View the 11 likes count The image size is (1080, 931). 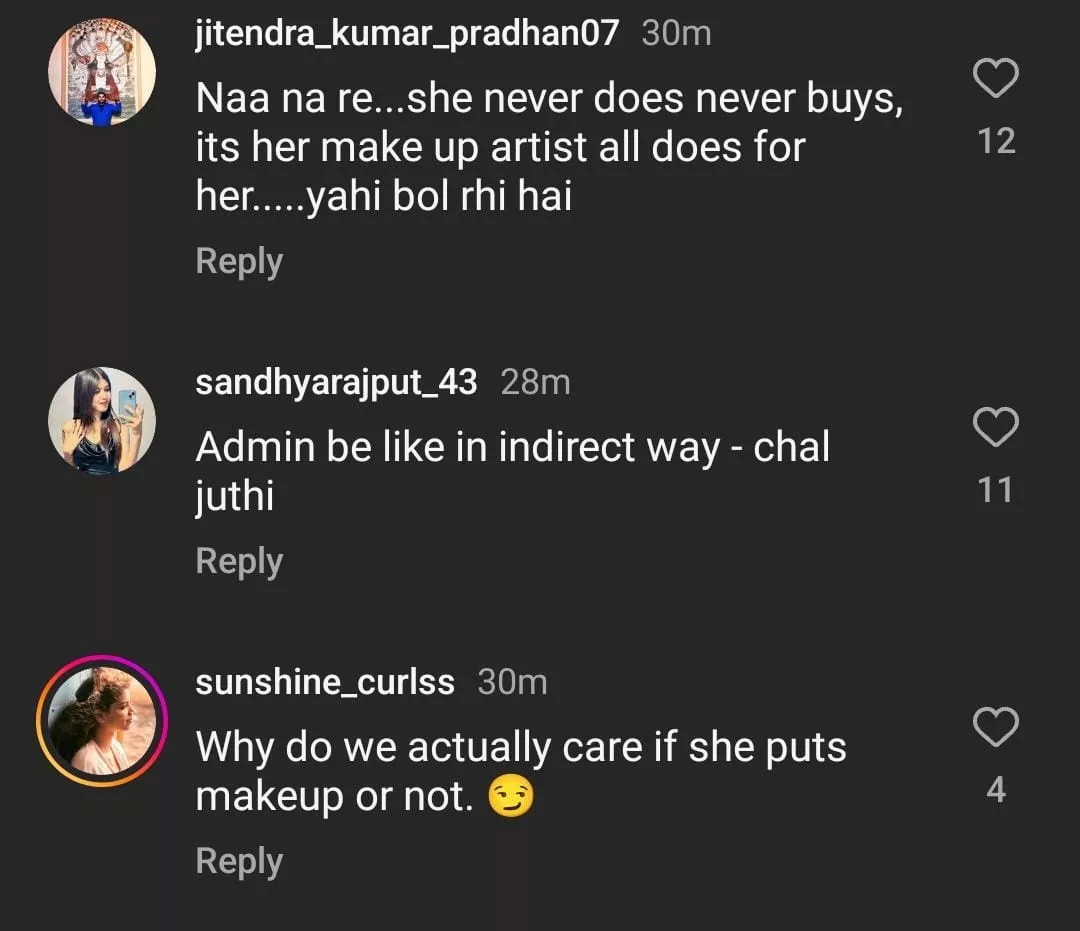pyautogui.click(x=996, y=490)
